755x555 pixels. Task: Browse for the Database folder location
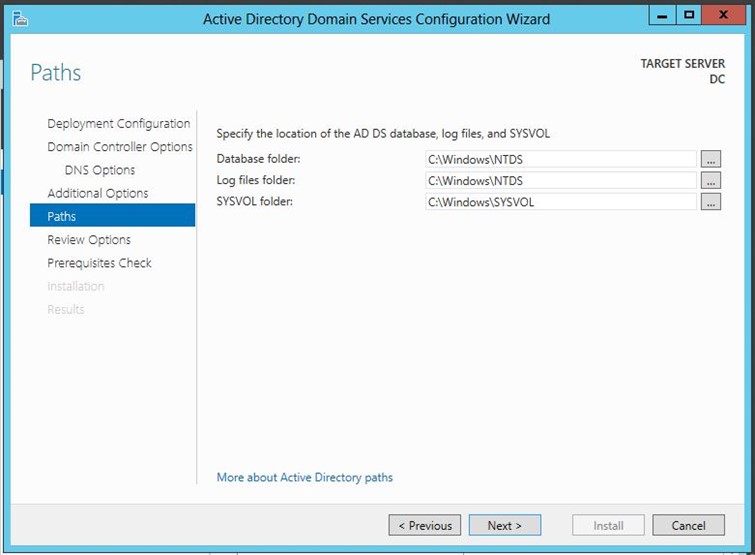[711, 159]
